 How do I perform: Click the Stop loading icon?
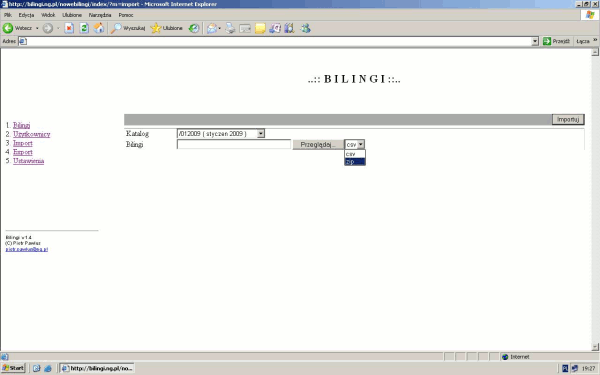[x=69, y=28]
